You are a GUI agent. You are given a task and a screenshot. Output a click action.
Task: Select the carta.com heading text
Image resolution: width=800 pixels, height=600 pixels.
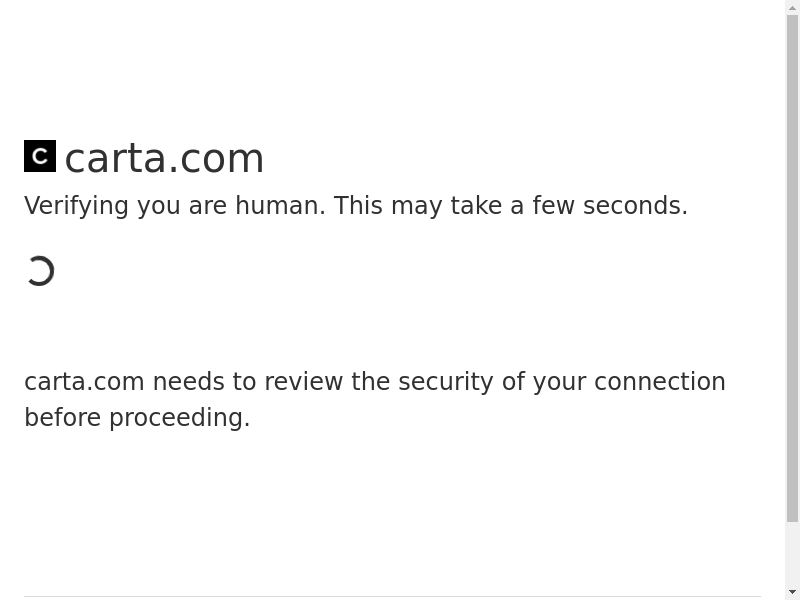[164, 158]
